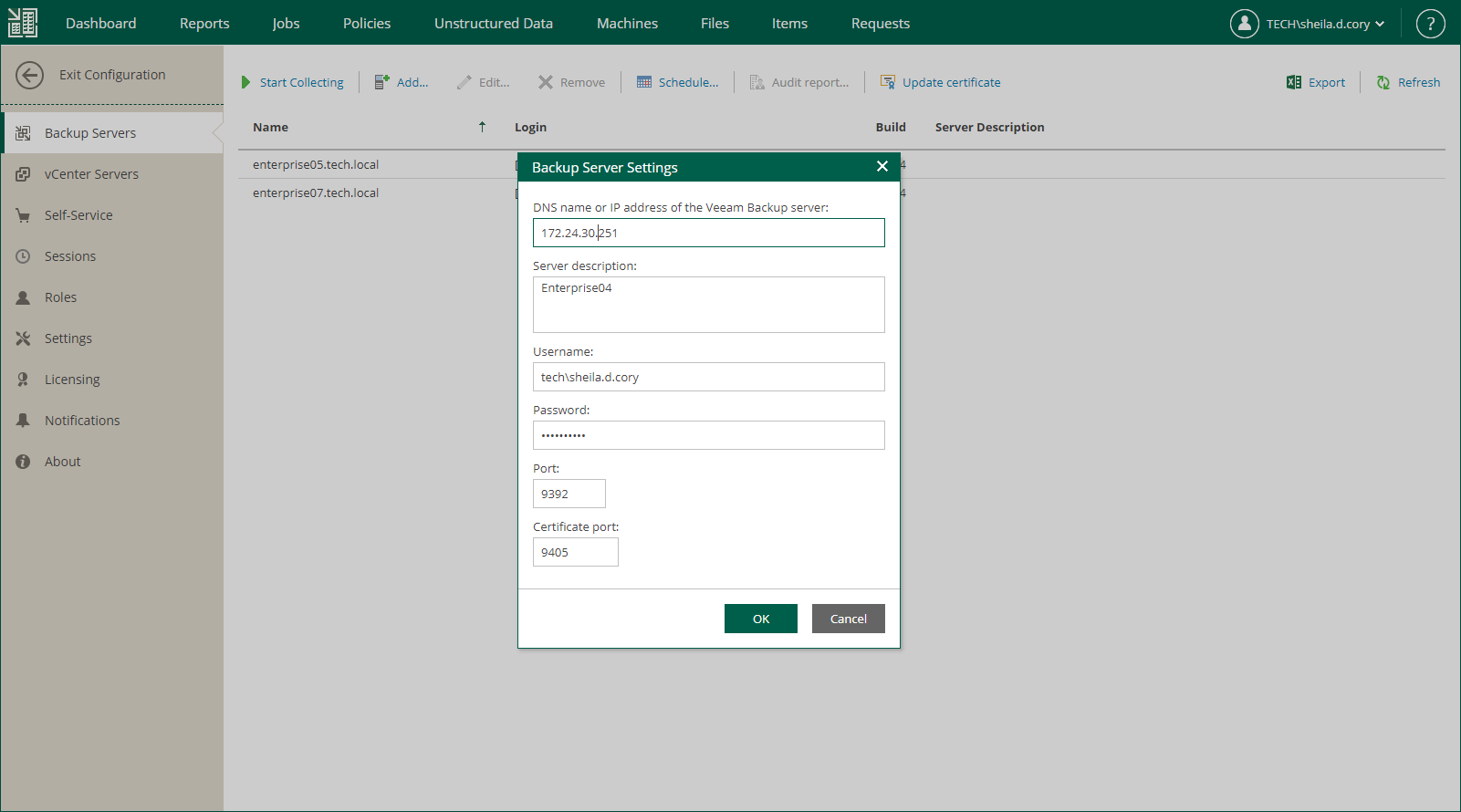The image size is (1461, 812).
Task: Go to the Items tab
Action: (789, 24)
